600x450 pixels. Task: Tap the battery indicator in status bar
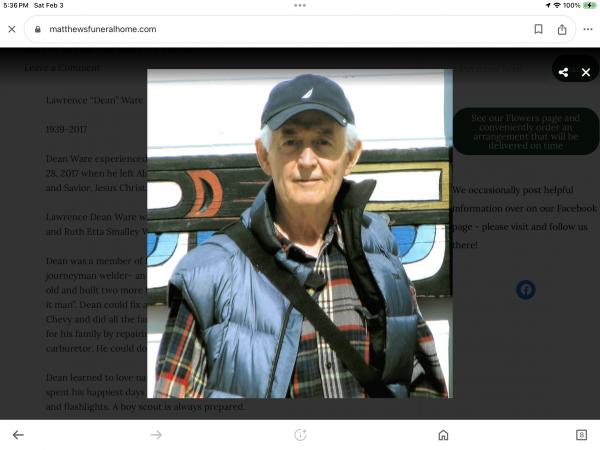point(587,5)
